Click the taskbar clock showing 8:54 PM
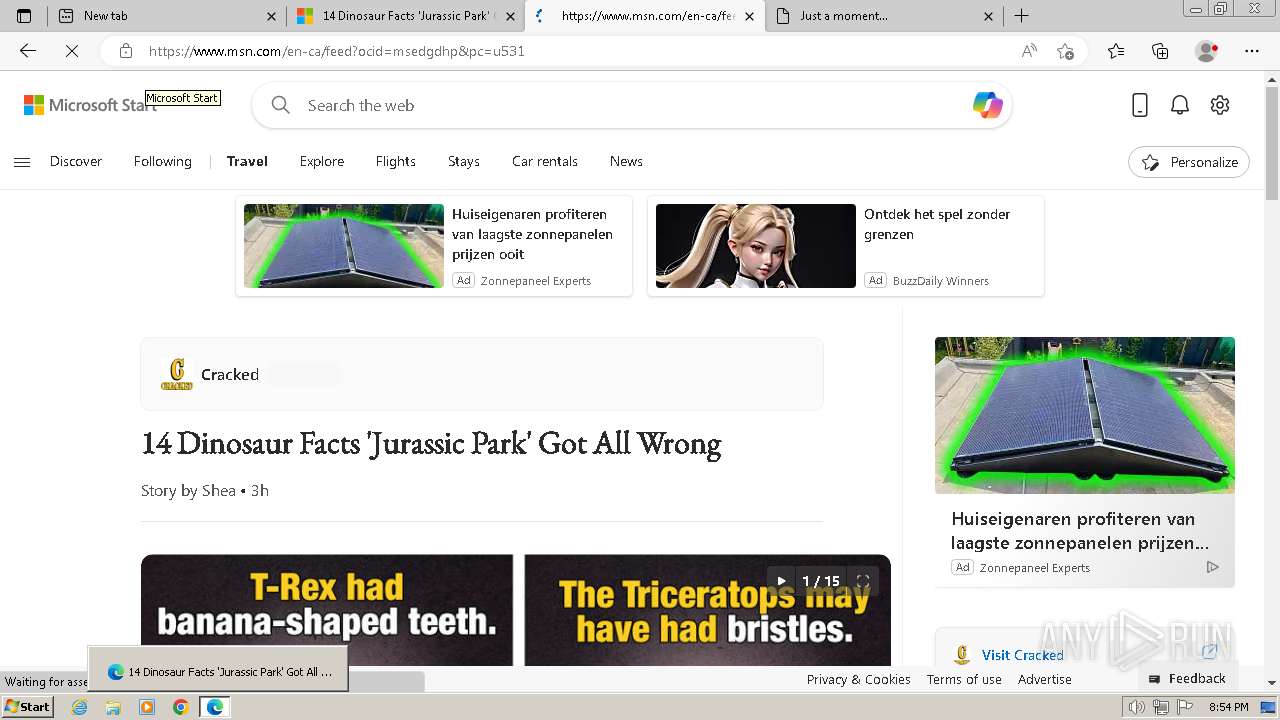Viewport: 1280px width, 720px height. click(x=1228, y=707)
